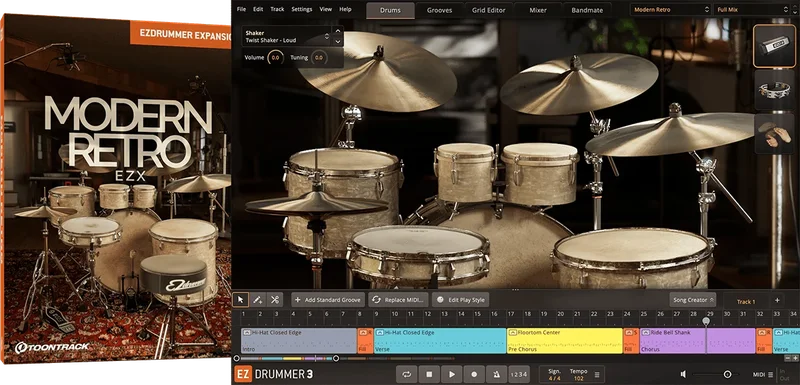Select the purple Chorus block

[697, 341]
